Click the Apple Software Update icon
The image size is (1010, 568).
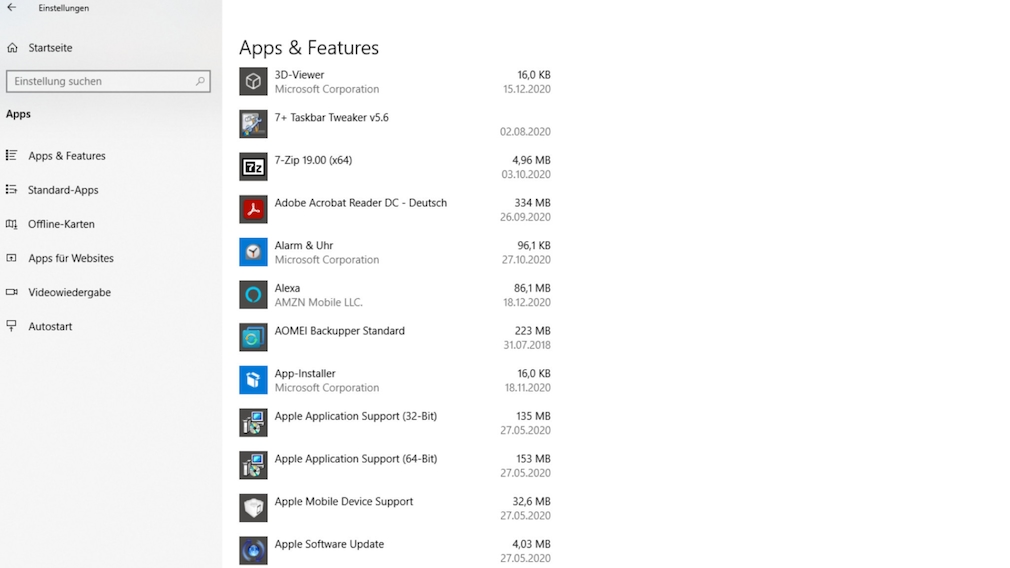[253, 551]
